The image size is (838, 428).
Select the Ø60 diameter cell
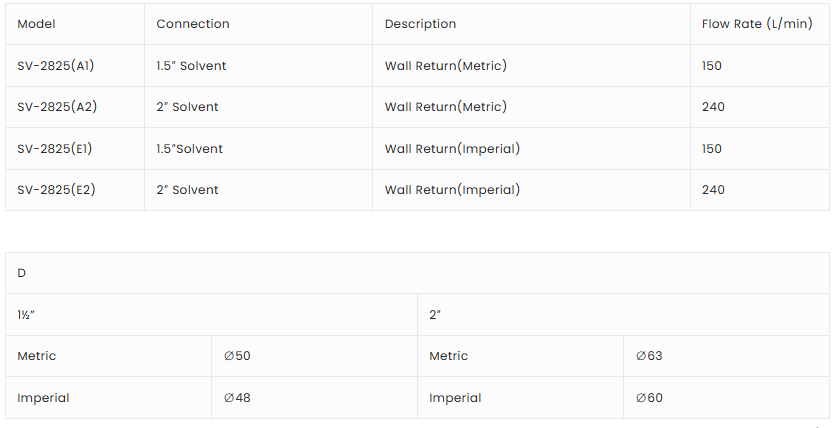649,398
